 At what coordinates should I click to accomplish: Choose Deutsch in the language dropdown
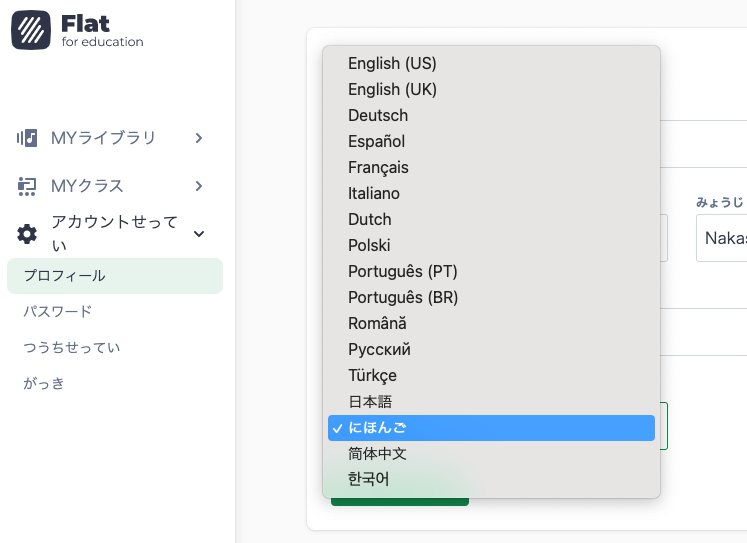378,116
